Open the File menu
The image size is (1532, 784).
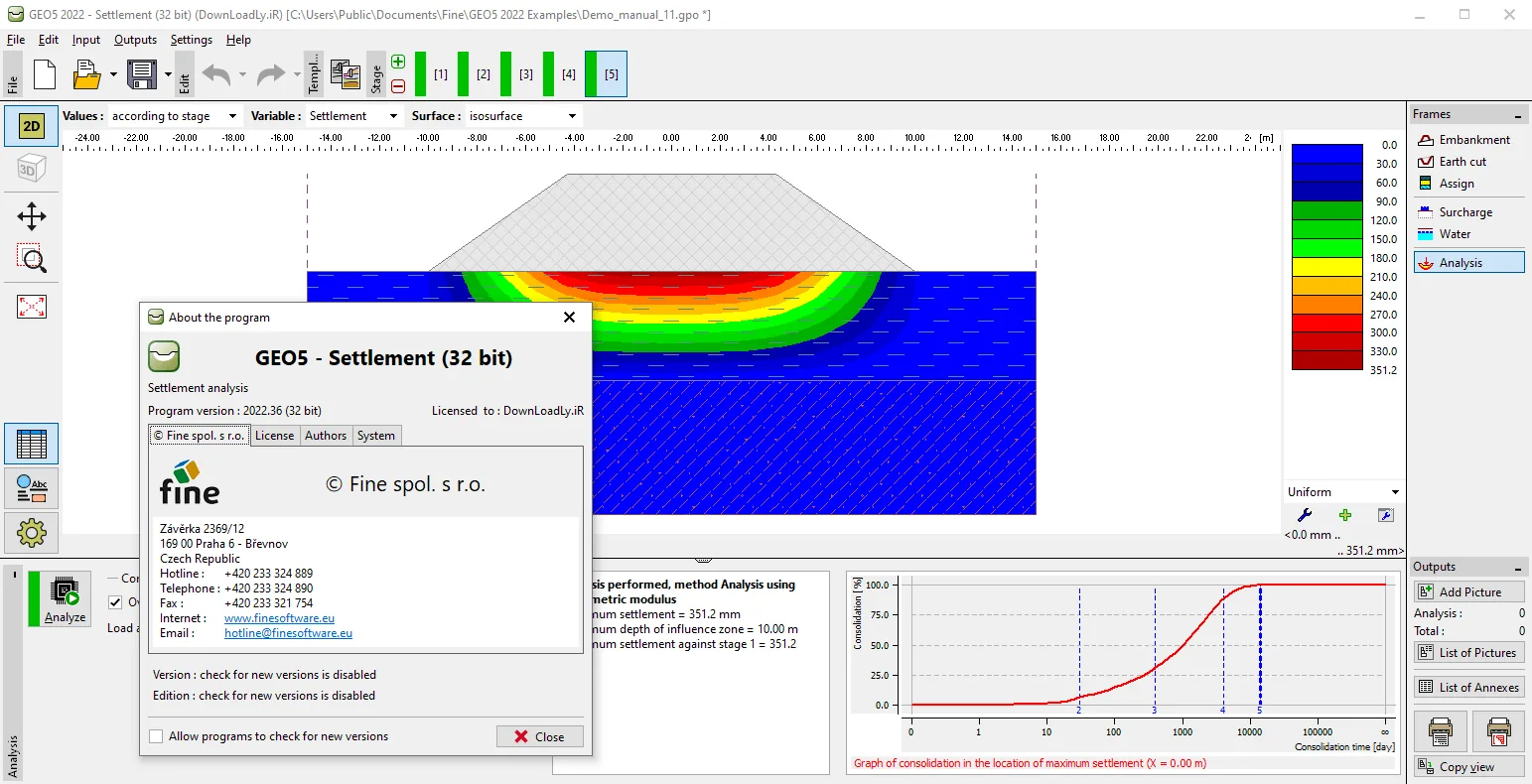16,40
